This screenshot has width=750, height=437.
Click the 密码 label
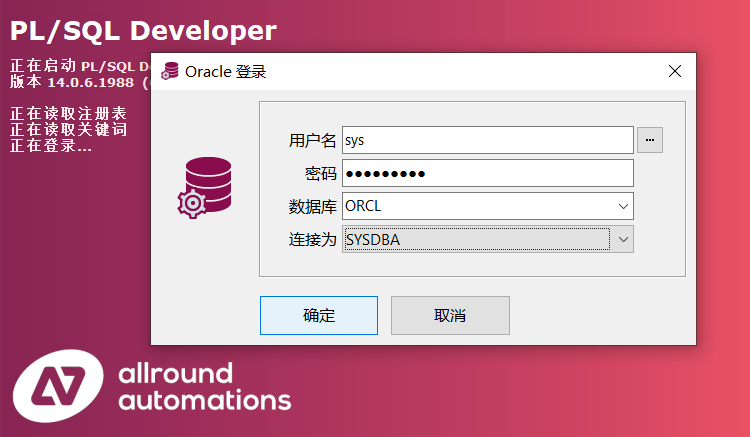320,174
